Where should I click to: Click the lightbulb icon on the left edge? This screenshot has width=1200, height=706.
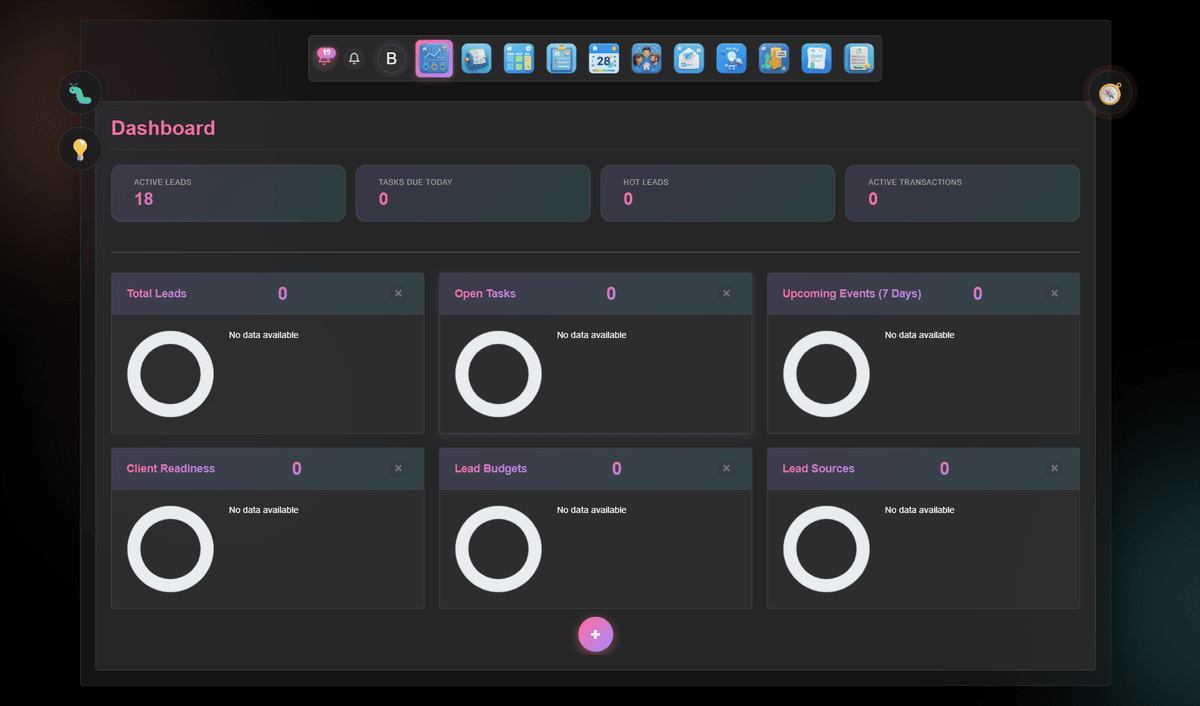[78, 148]
